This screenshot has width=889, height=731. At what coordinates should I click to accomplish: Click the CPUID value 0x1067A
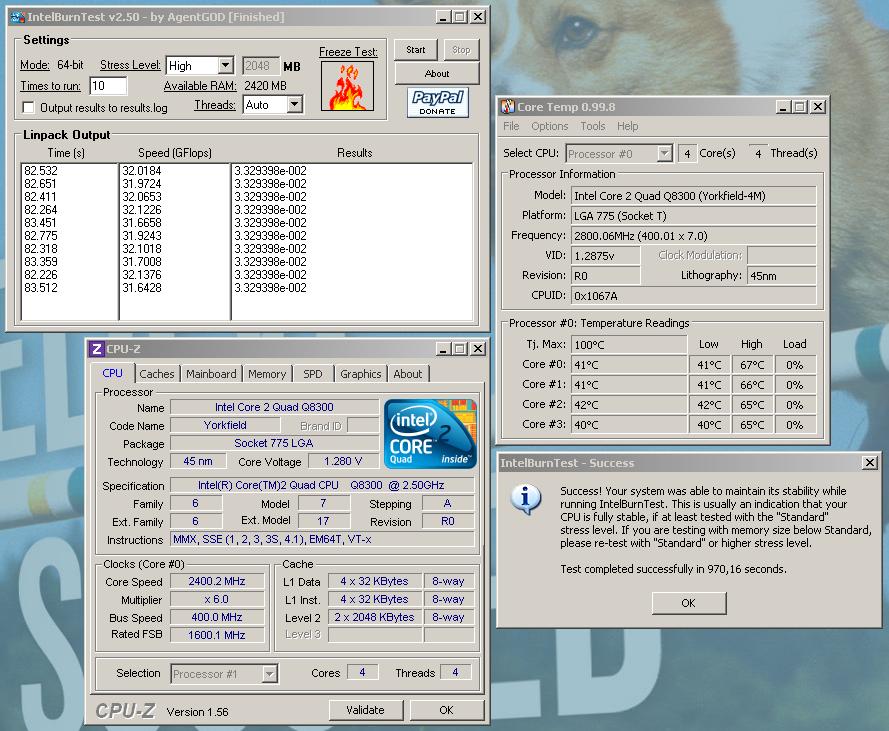693,295
